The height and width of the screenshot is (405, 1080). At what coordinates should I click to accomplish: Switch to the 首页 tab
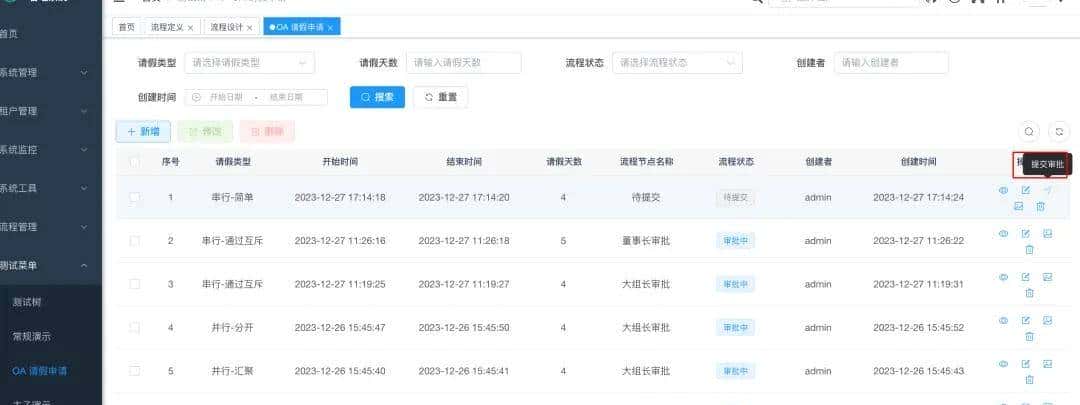[x=127, y=27]
